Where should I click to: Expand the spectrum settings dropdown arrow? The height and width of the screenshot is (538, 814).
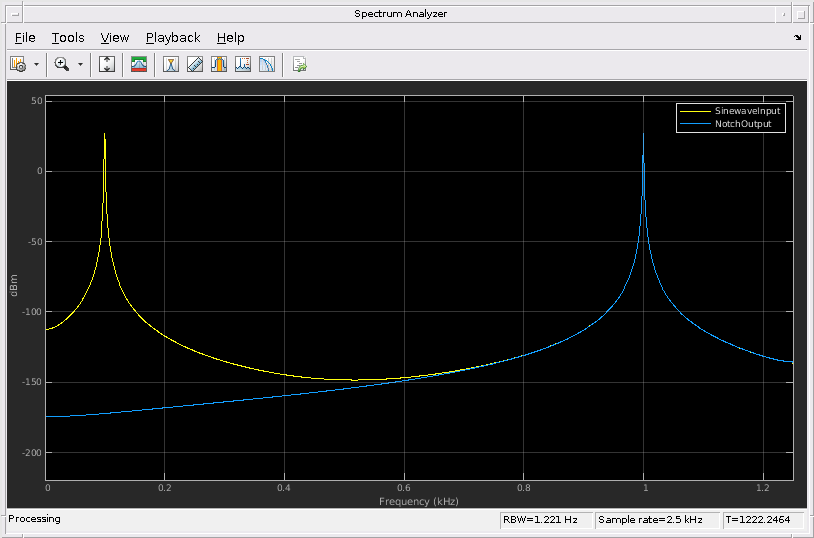[x=36, y=64]
